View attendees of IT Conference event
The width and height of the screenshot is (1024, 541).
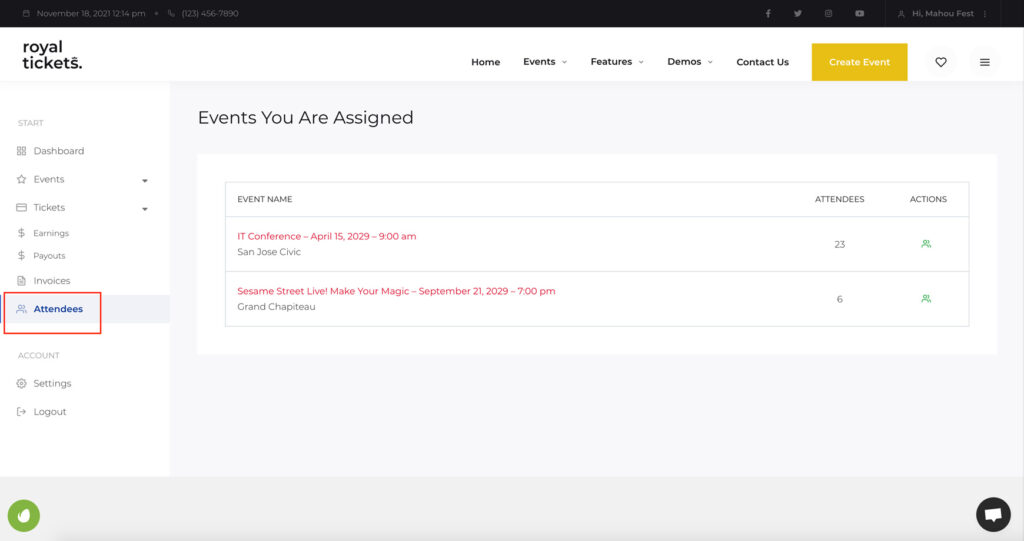(x=925, y=244)
